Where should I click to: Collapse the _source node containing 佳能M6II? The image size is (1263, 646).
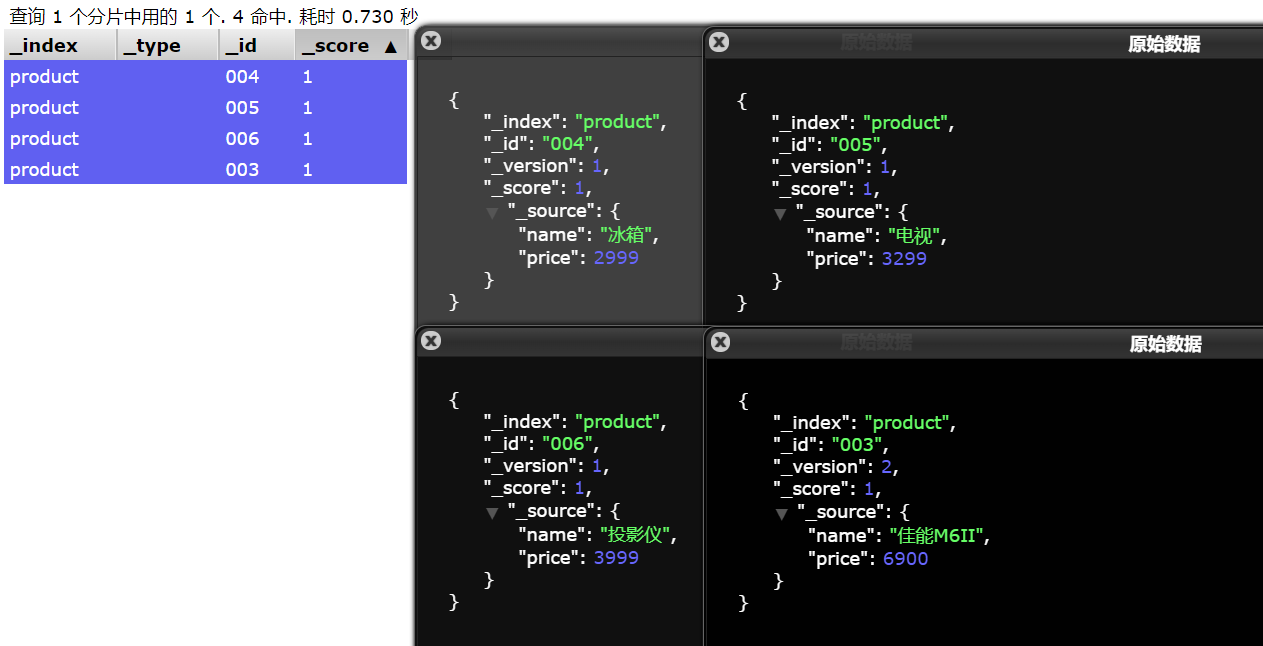[781, 513]
